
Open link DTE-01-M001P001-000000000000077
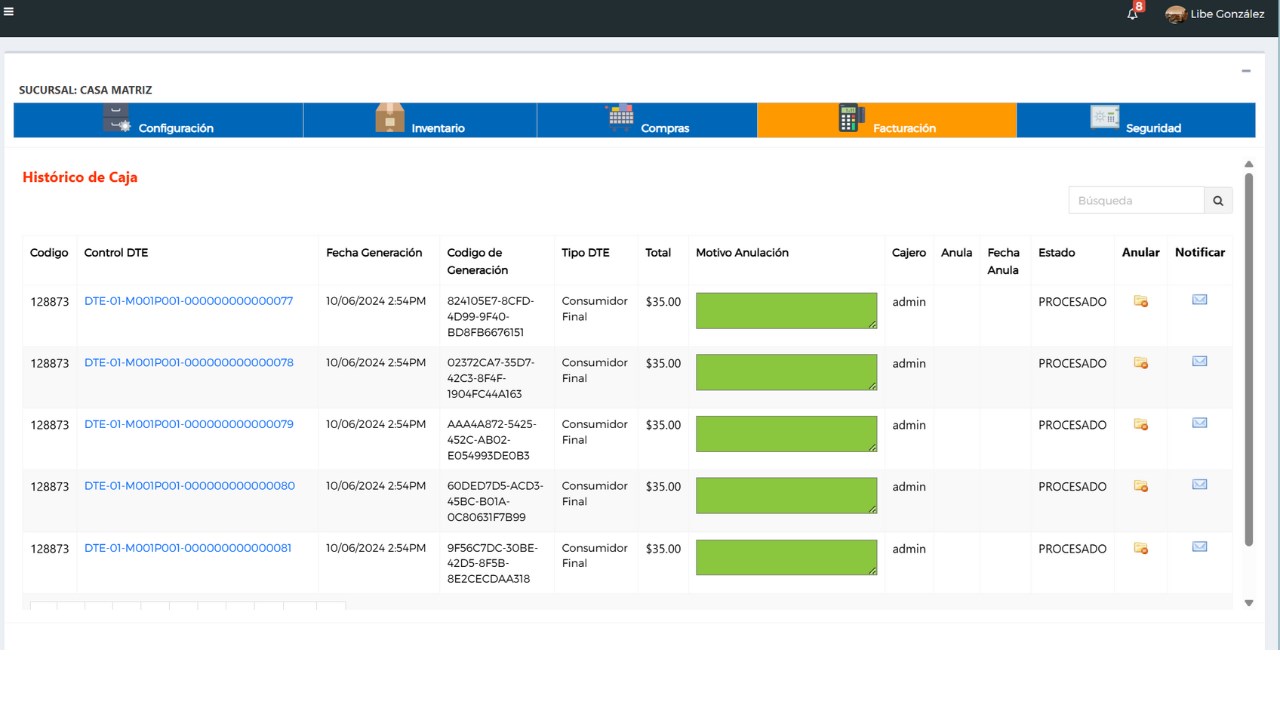coord(188,301)
